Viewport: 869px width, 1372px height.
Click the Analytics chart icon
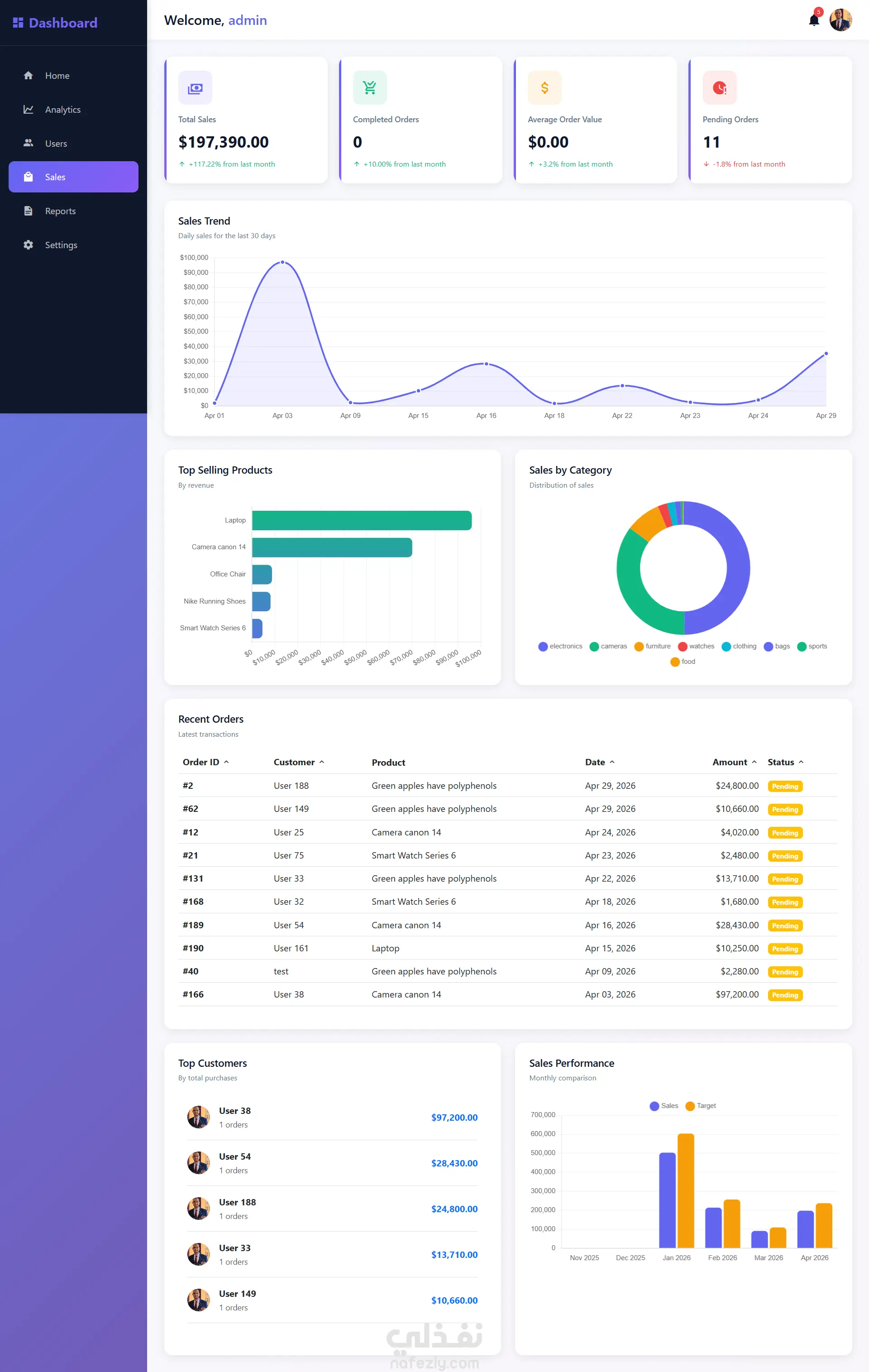click(x=28, y=110)
